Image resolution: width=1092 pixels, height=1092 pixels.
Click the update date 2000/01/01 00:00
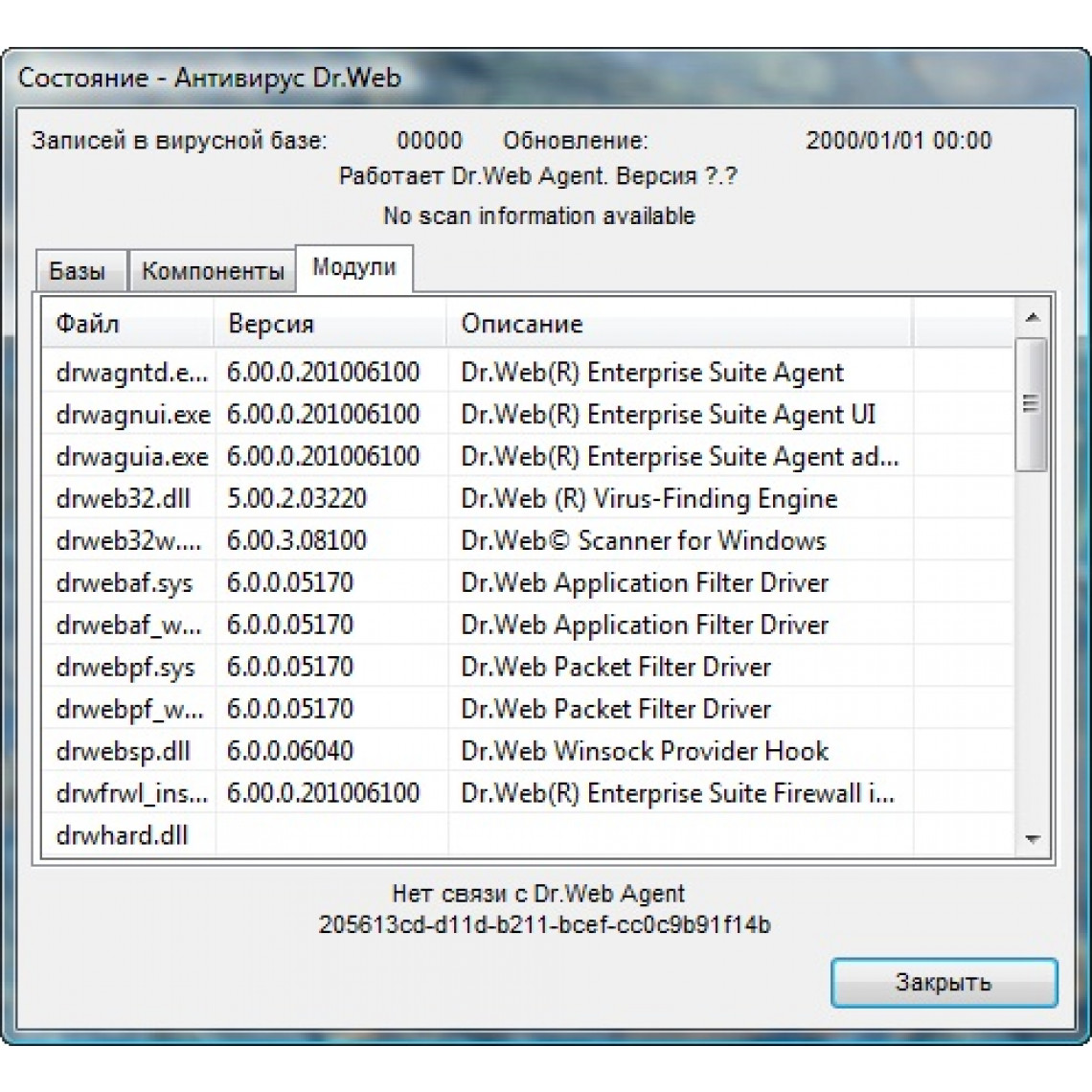click(899, 141)
